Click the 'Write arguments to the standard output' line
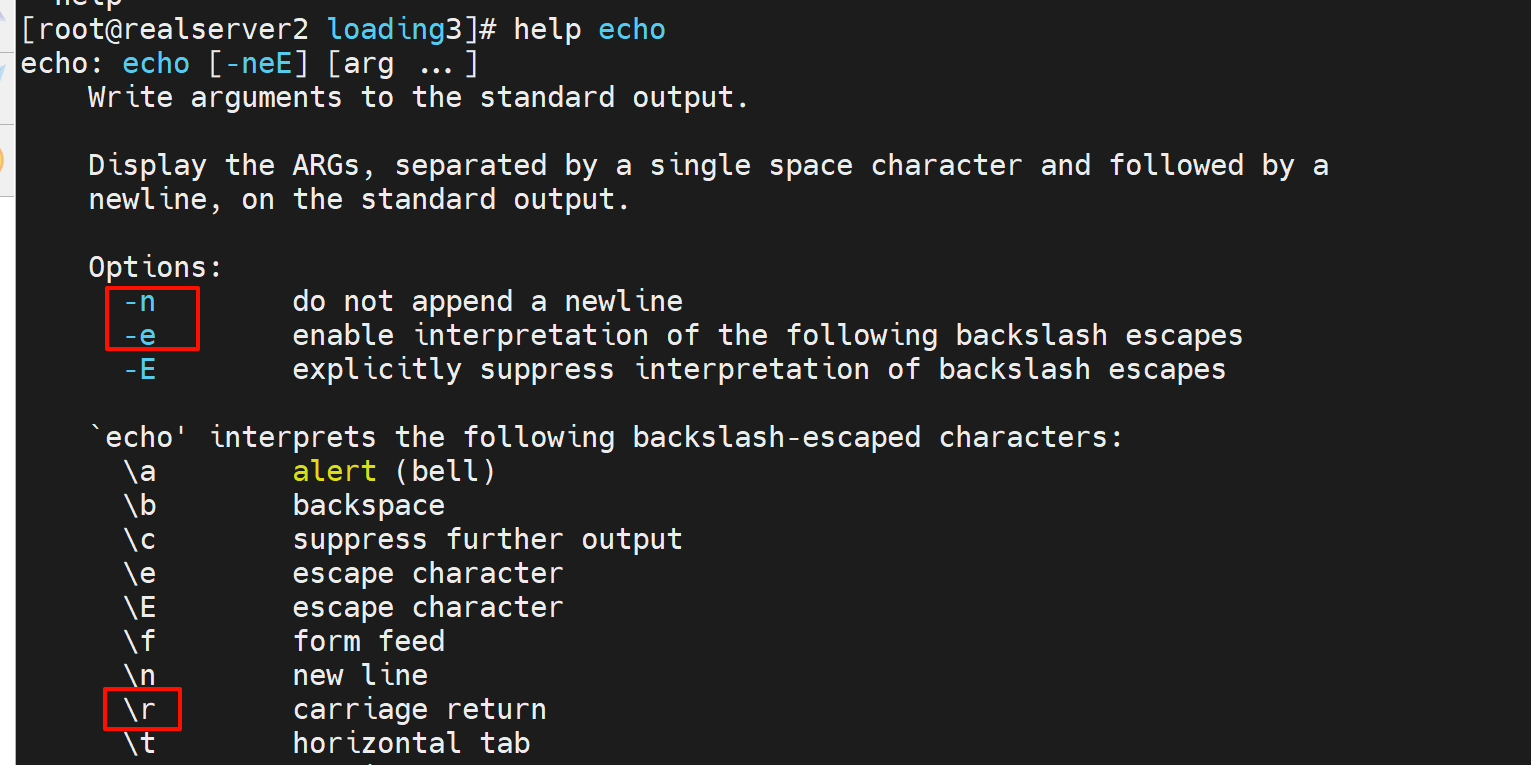The image size is (1531, 765). coord(418,97)
